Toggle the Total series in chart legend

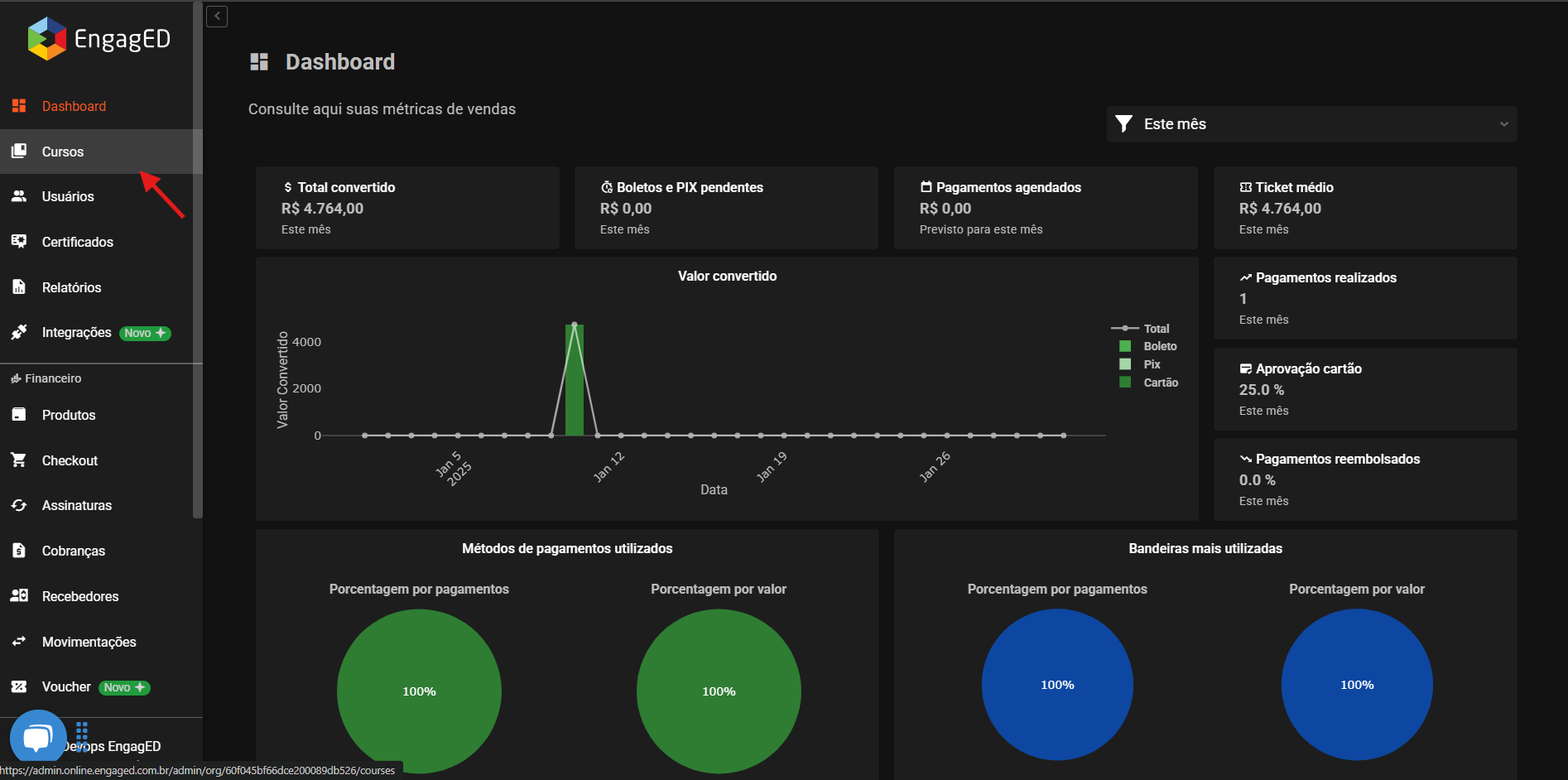pyautogui.click(x=1140, y=329)
